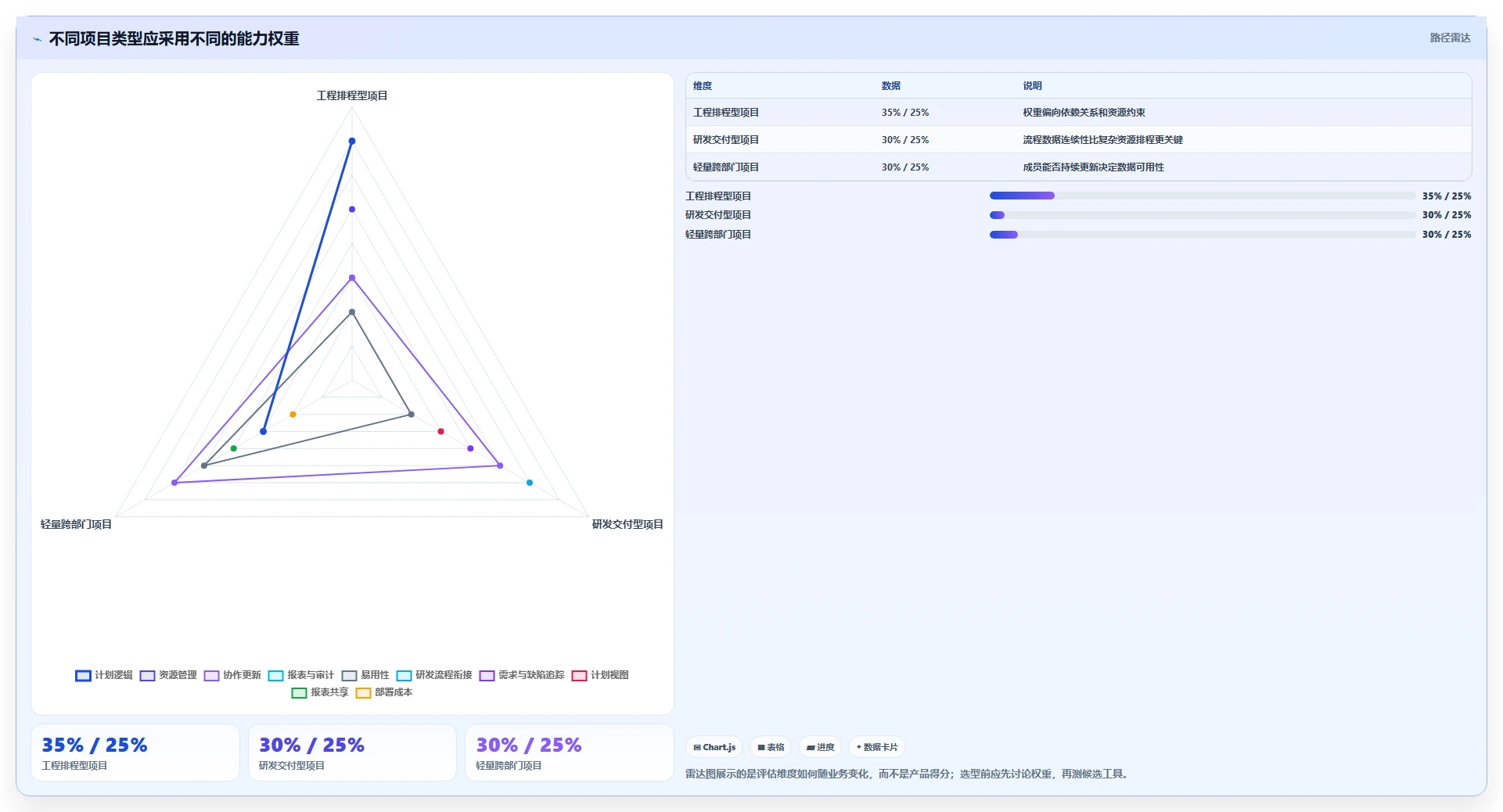
Task: Select the Chart.js chip
Action: [714, 747]
